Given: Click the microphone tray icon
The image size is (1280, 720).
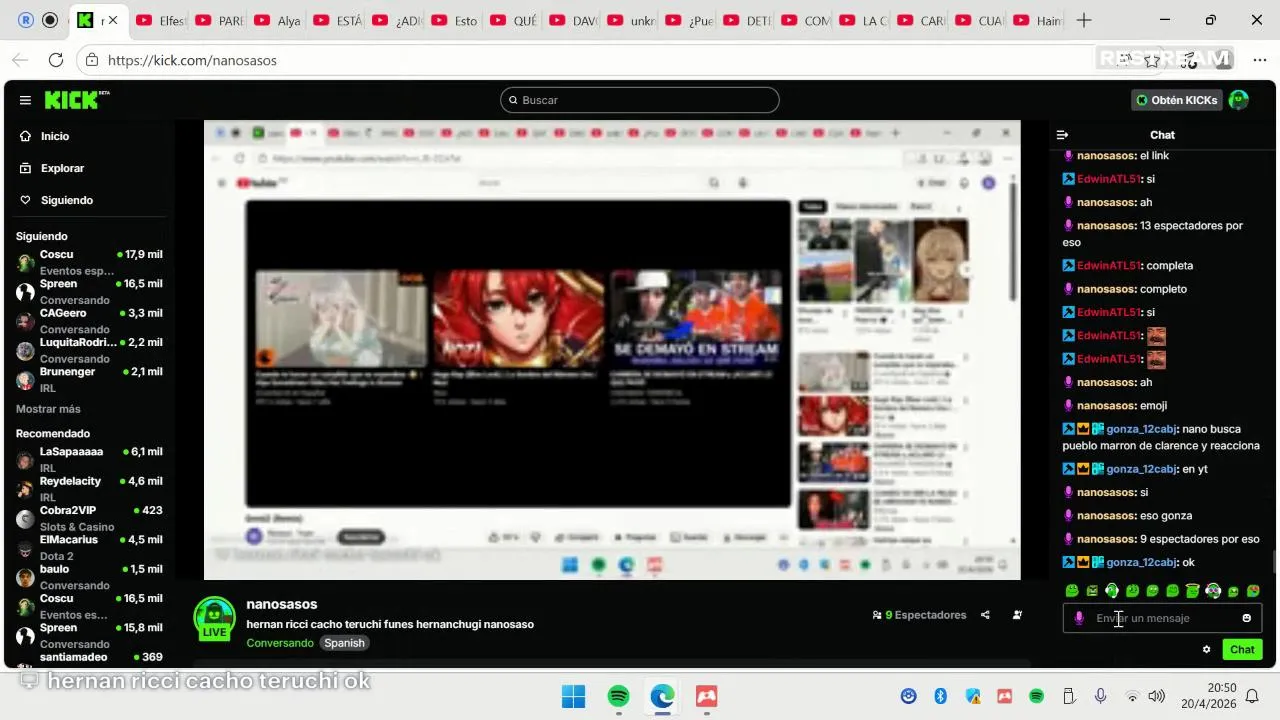Looking at the screenshot, I should (1100, 696).
